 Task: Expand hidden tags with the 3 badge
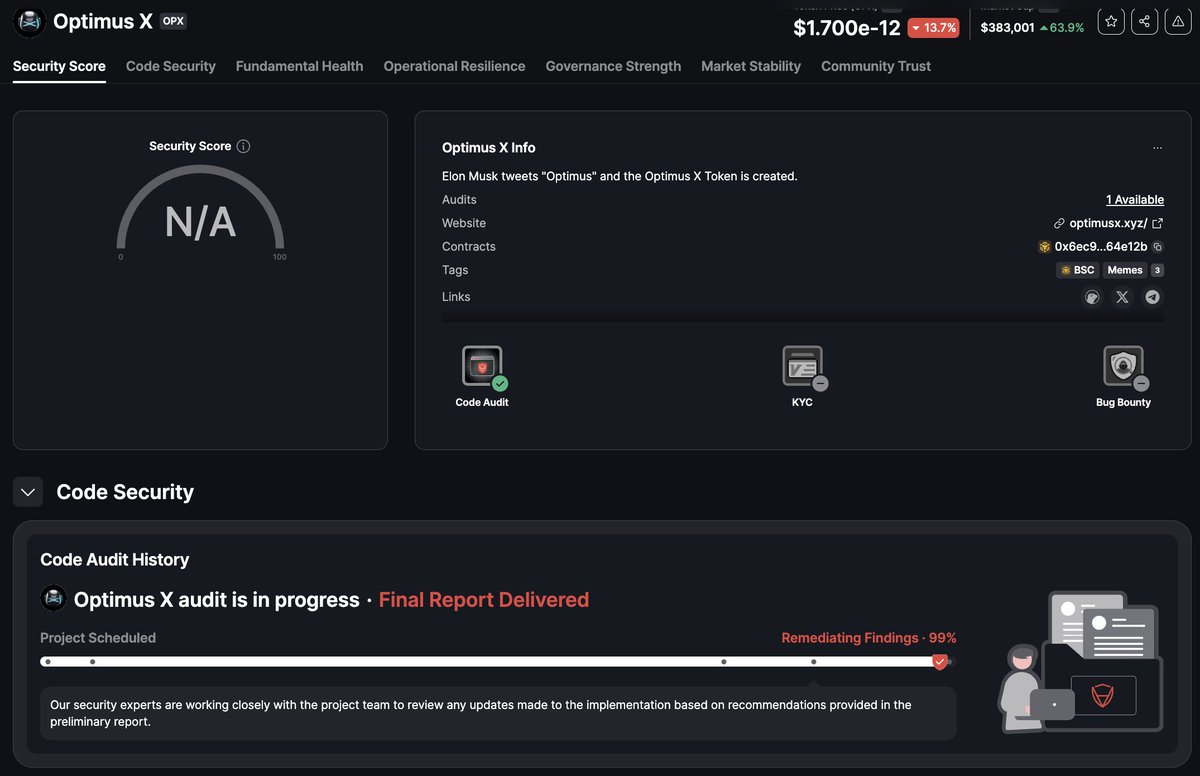pos(1157,270)
